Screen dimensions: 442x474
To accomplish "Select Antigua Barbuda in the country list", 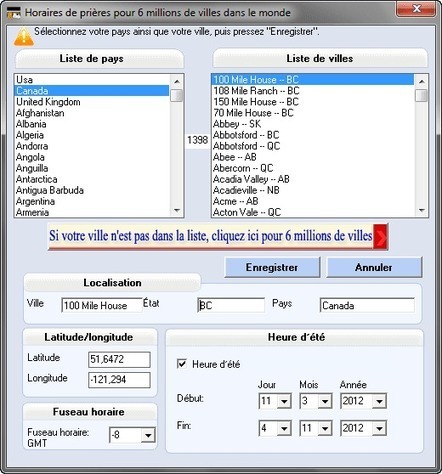I will pos(92,190).
